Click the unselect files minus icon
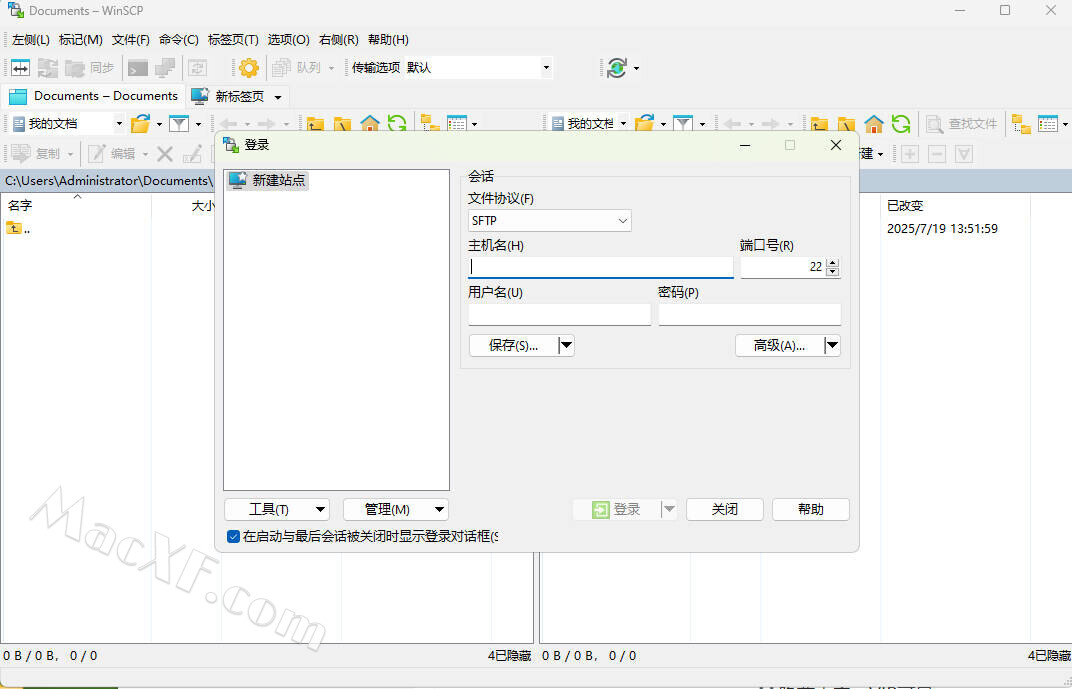1072x689 pixels. [x=937, y=154]
